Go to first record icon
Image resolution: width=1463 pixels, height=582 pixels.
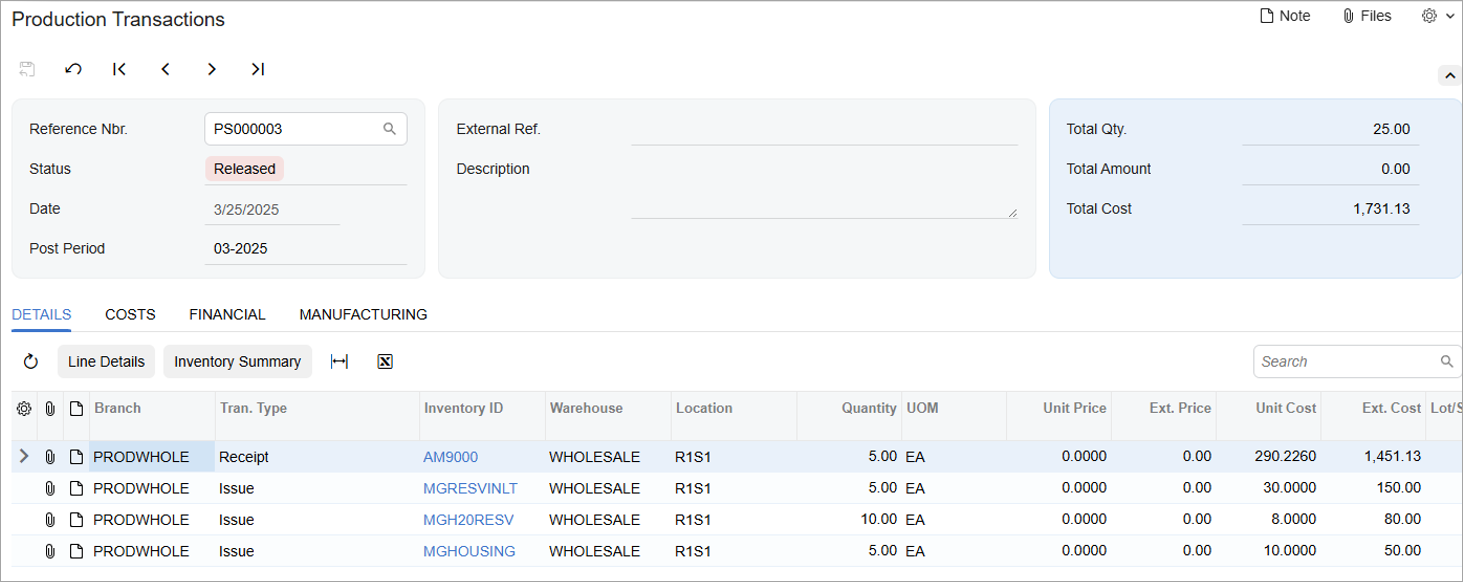[119, 69]
